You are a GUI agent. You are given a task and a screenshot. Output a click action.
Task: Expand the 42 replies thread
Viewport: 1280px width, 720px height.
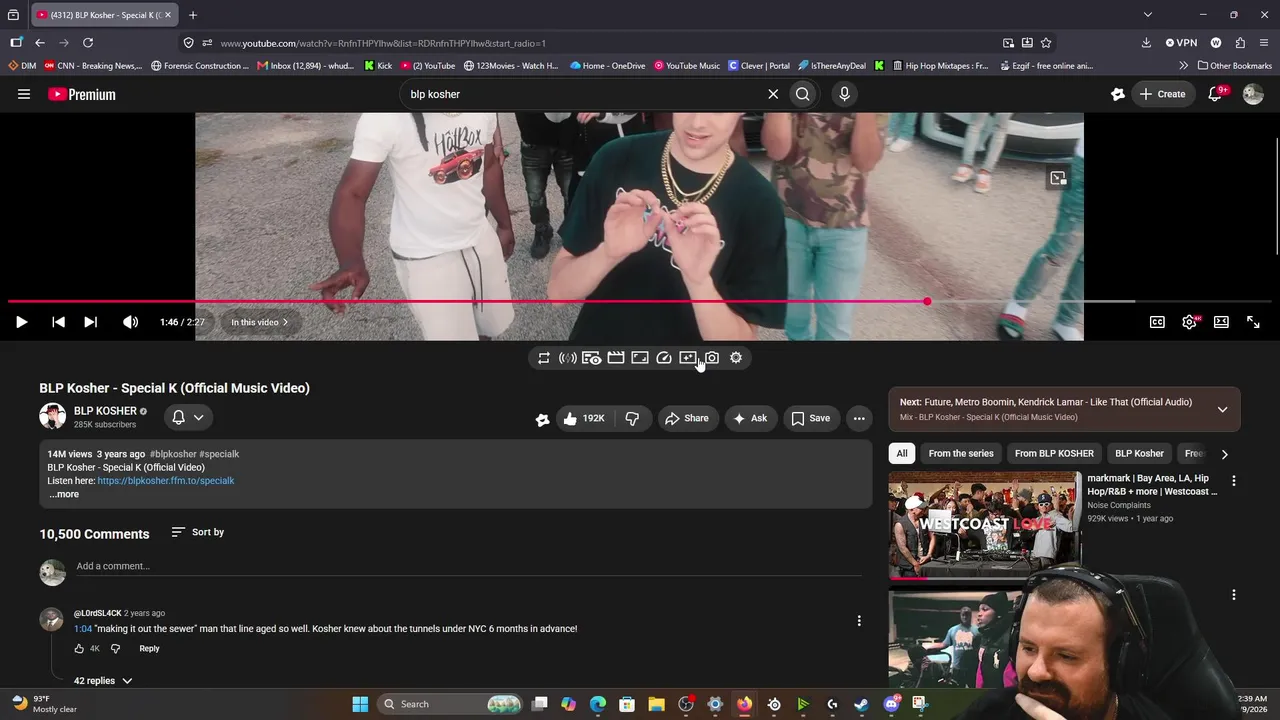pos(103,681)
